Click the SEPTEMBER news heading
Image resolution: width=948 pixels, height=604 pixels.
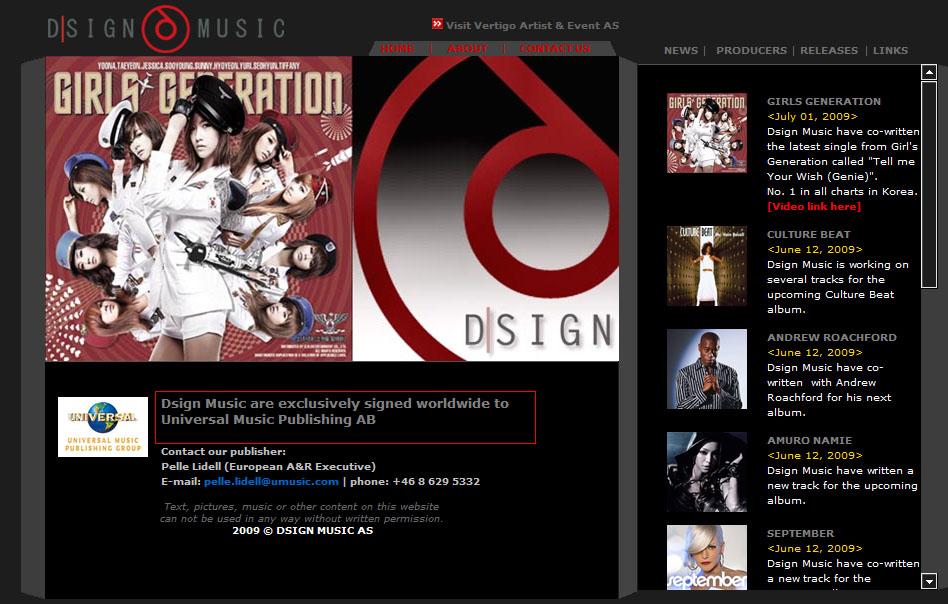[800, 534]
